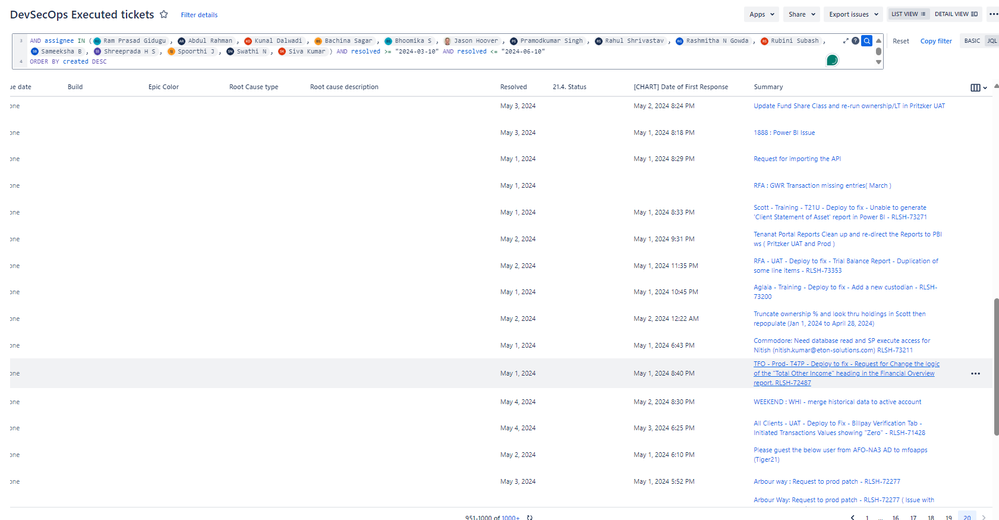This screenshot has width=999, height=520.
Task: Star the DevSecOps Executed tickets filter
Action: (164, 14)
